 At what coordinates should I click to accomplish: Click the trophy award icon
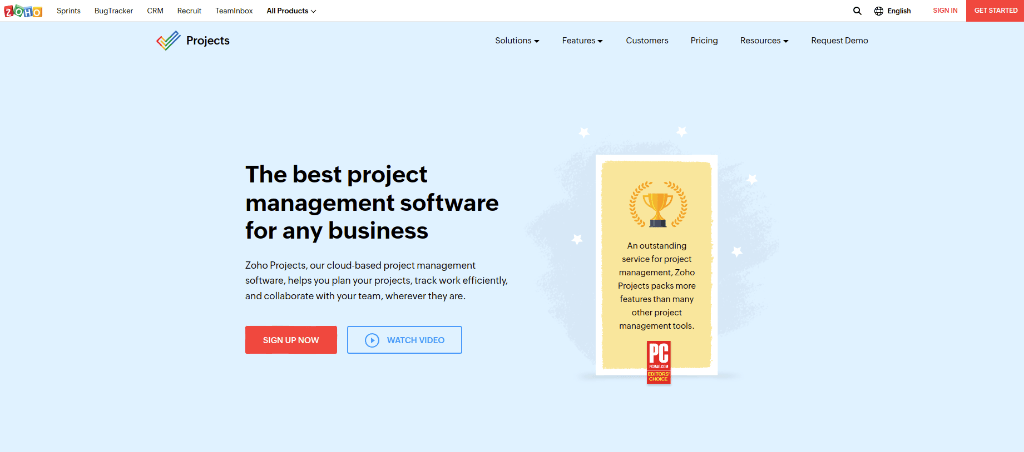click(658, 204)
